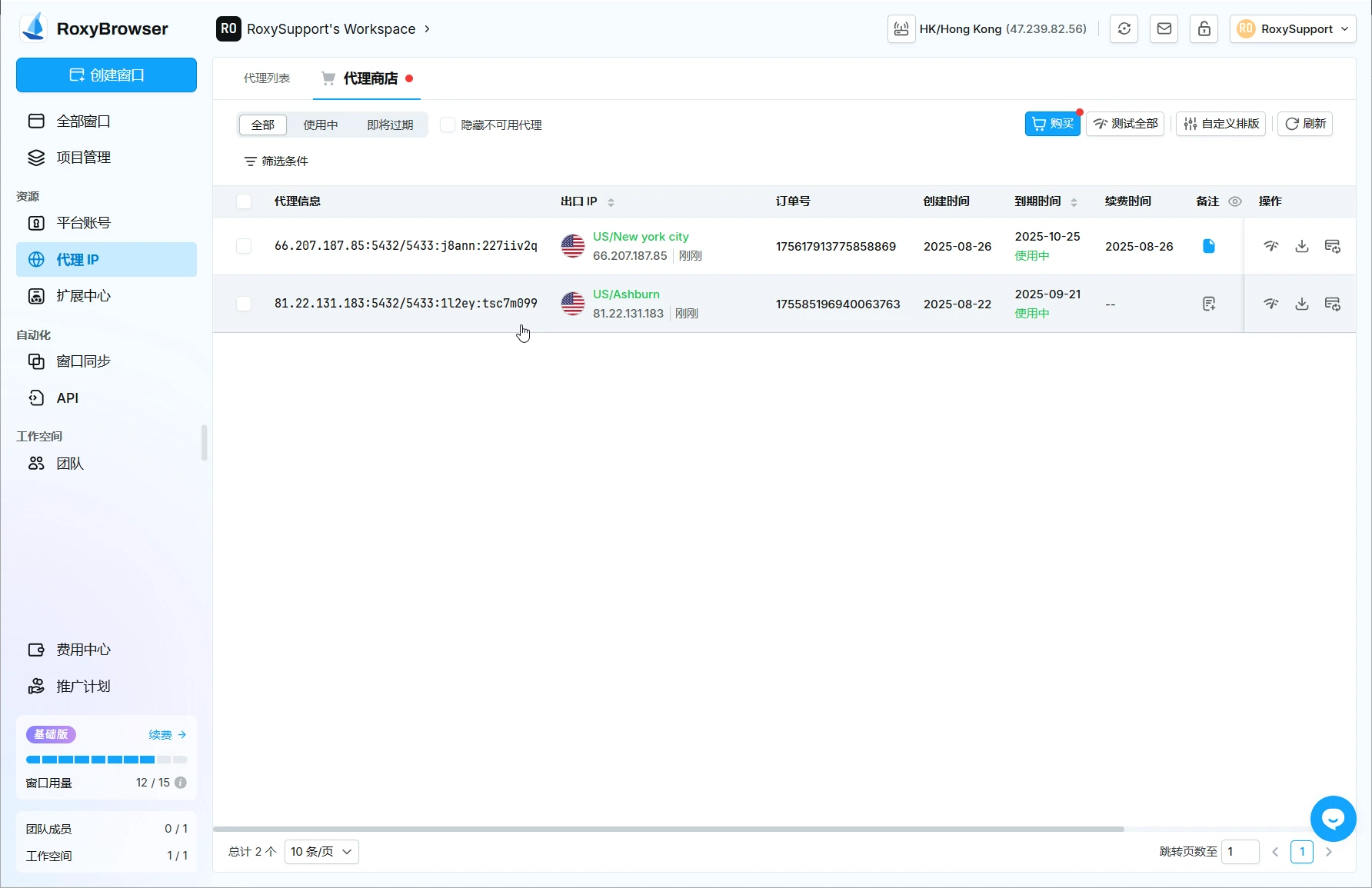Click the sync refresh icon in top bar
Viewport: 1372px width, 888px height.
(x=1124, y=29)
